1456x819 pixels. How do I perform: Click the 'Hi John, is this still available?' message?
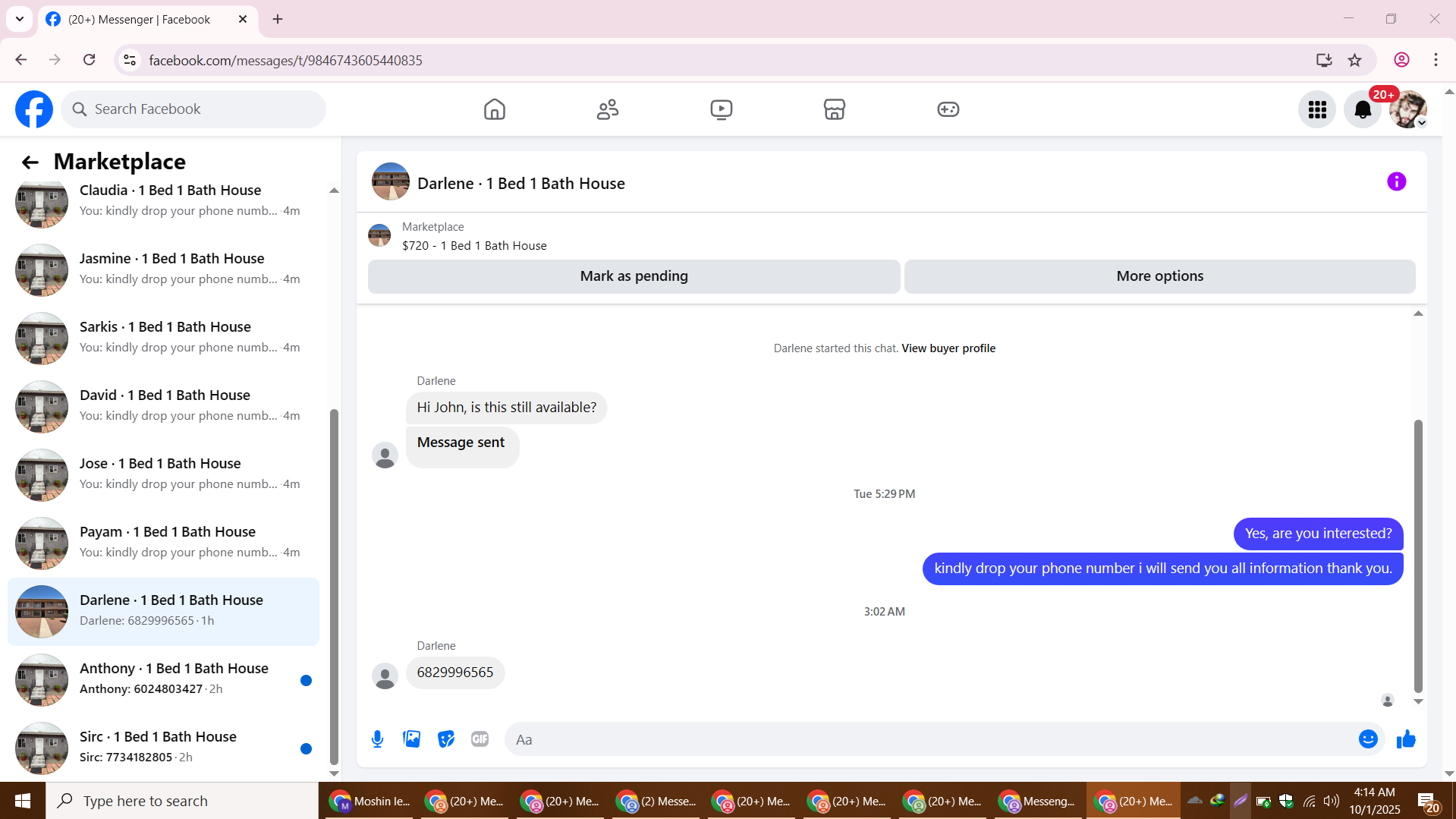pos(507,408)
